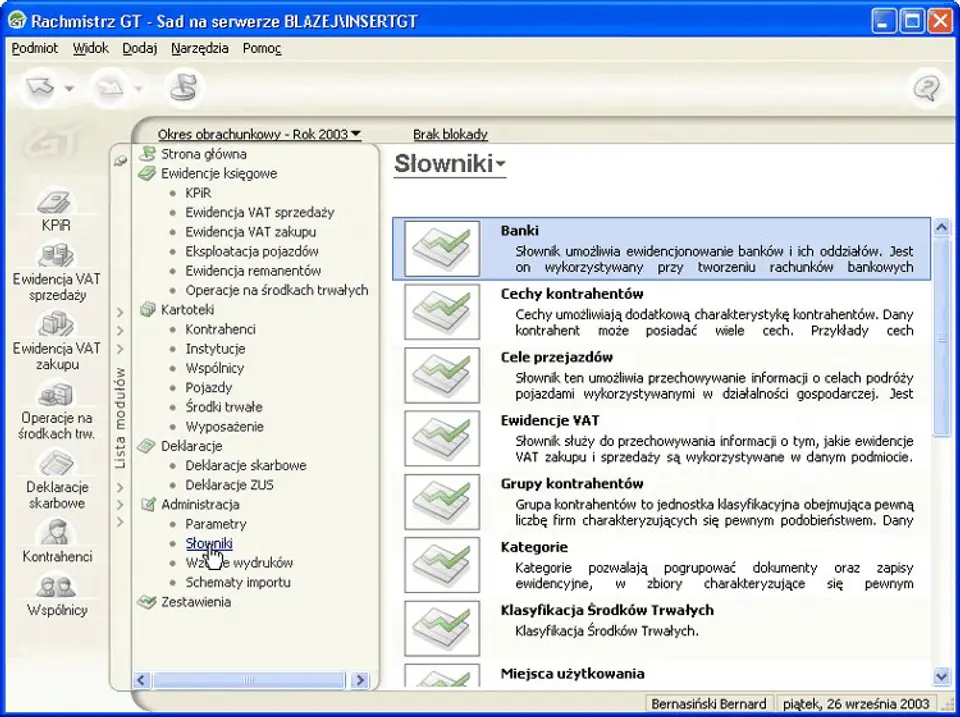Open the Okres obrachunkowy - Rok 2003 dropdown

tap(259, 134)
